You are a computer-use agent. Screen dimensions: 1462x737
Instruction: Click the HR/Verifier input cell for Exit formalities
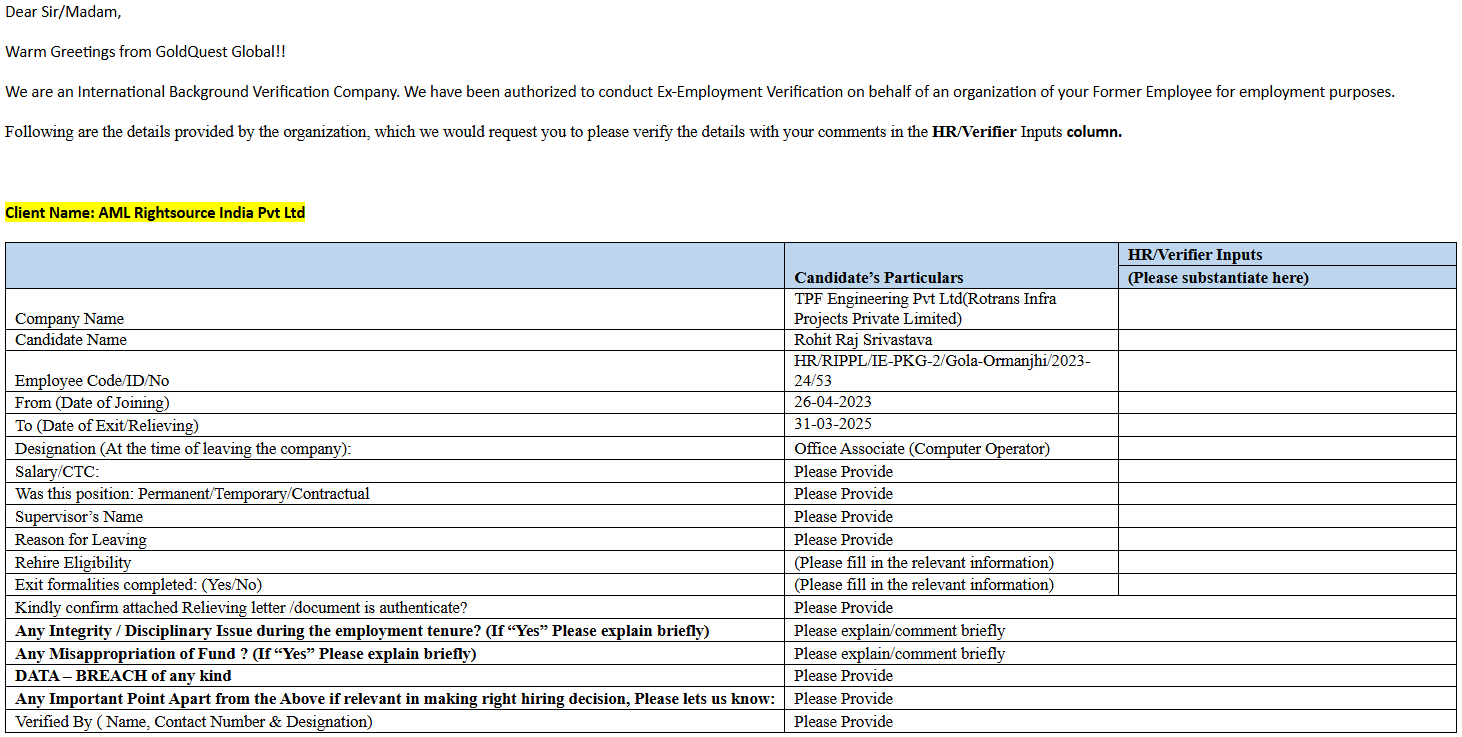(1287, 585)
